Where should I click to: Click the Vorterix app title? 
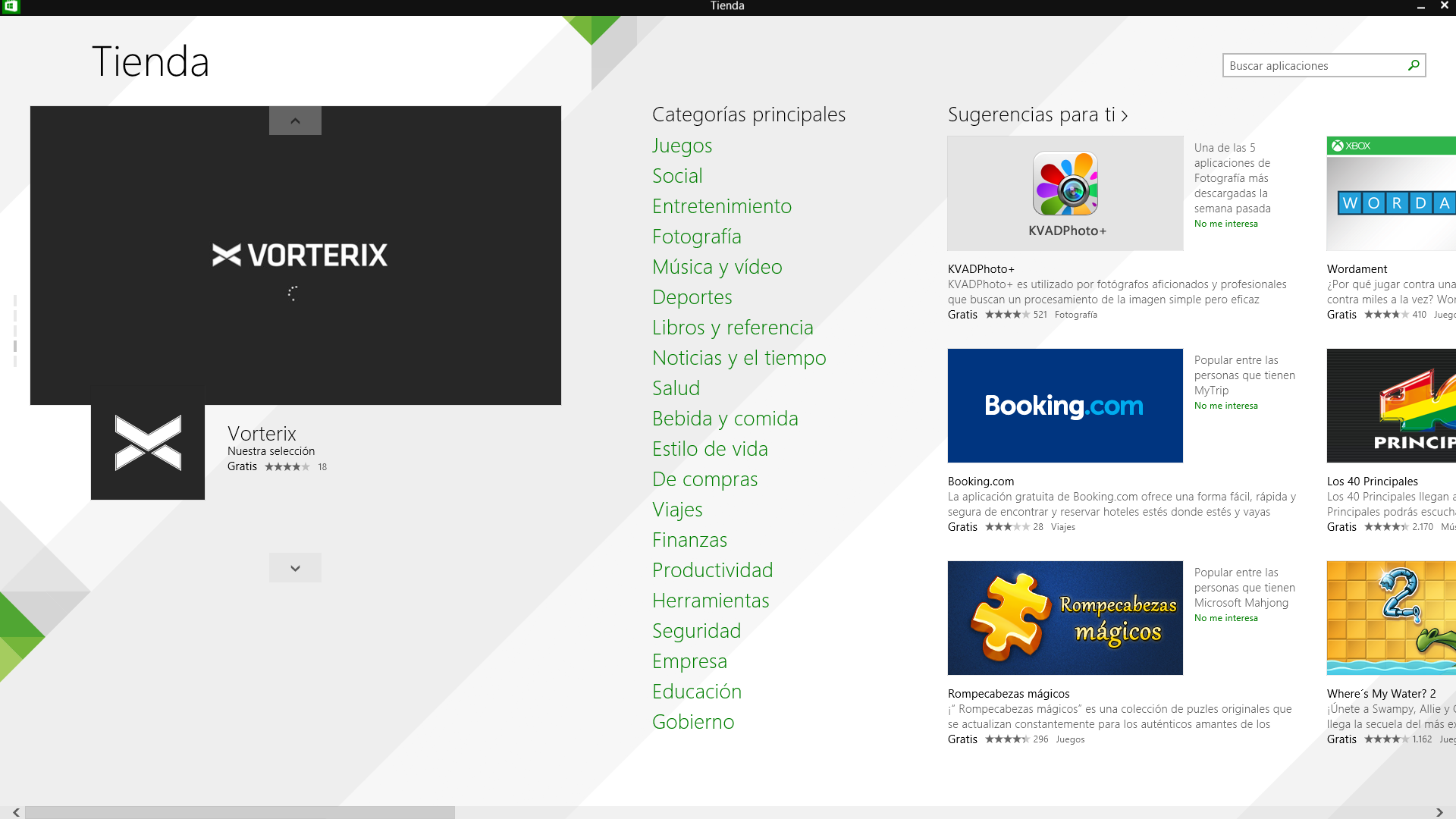(x=262, y=434)
